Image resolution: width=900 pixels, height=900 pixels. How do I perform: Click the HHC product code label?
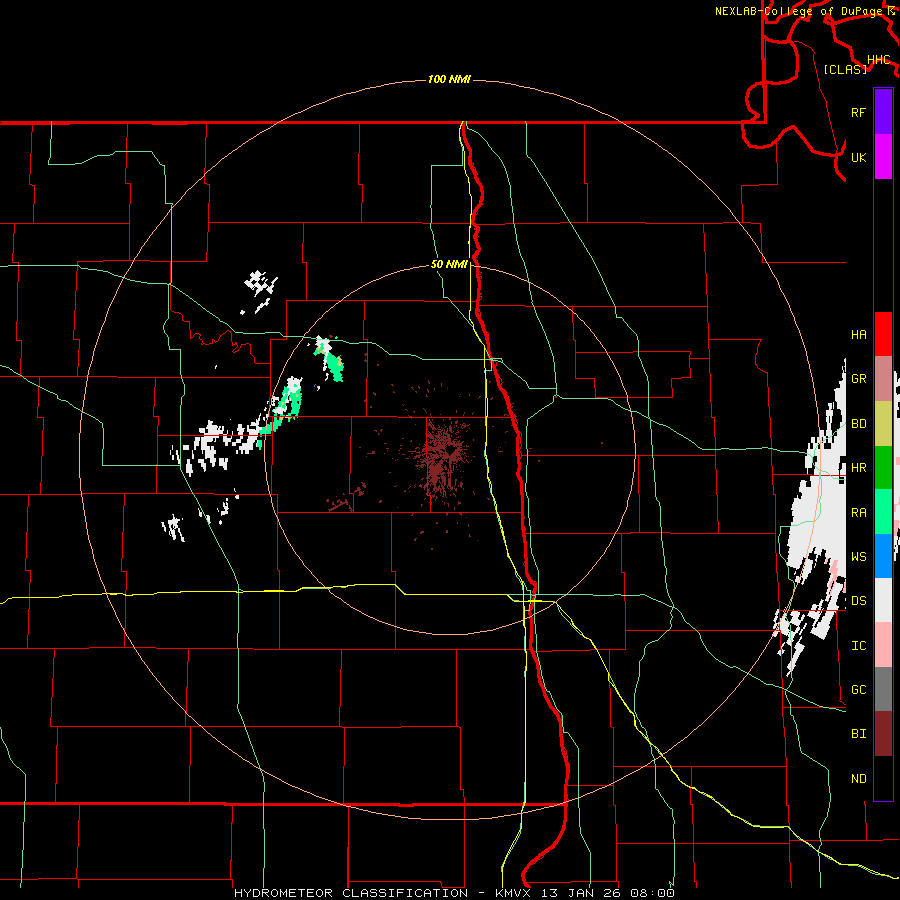878,60
